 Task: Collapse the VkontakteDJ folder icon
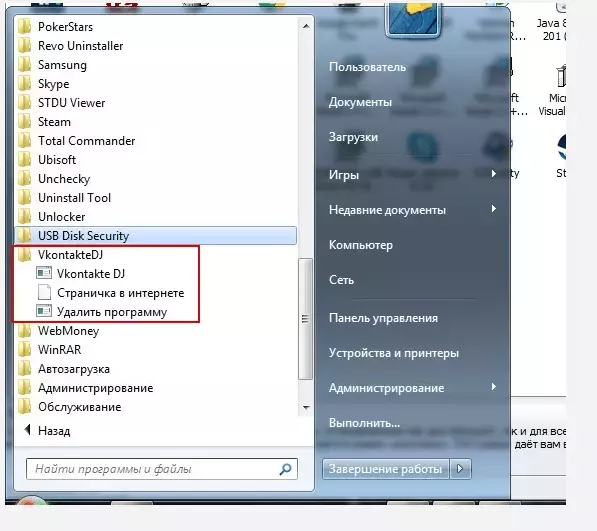[x=25, y=255]
